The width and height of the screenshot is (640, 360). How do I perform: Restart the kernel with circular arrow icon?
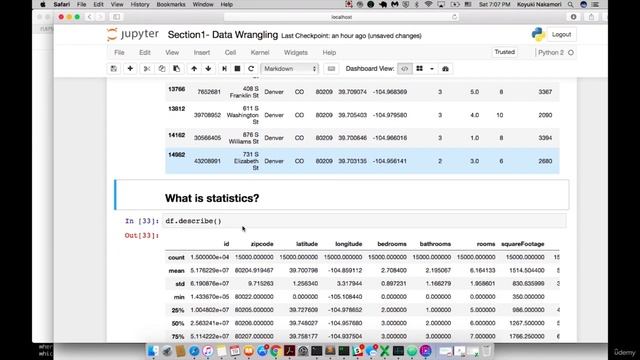pos(251,69)
